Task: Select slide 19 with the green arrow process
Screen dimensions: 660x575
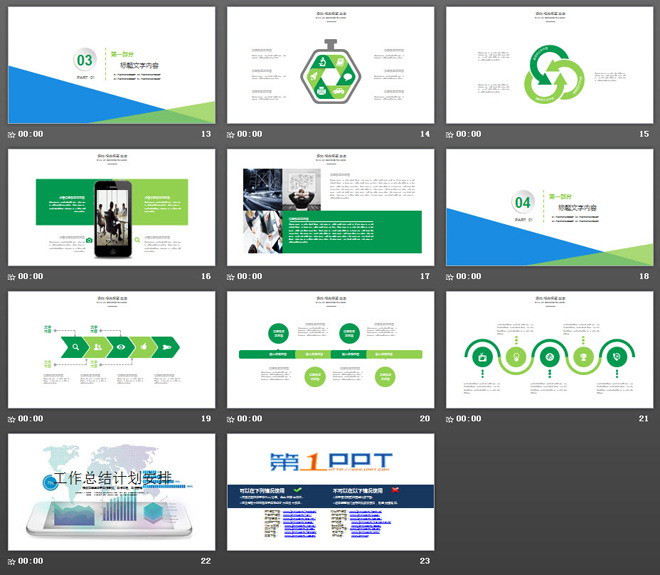Action: 111,350
